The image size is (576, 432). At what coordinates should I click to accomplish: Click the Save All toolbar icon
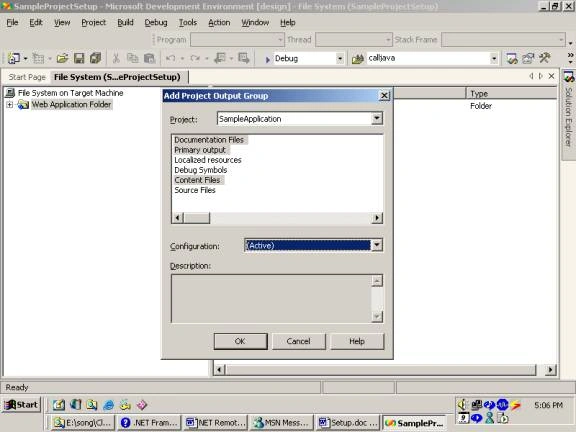tap(96, 58)
